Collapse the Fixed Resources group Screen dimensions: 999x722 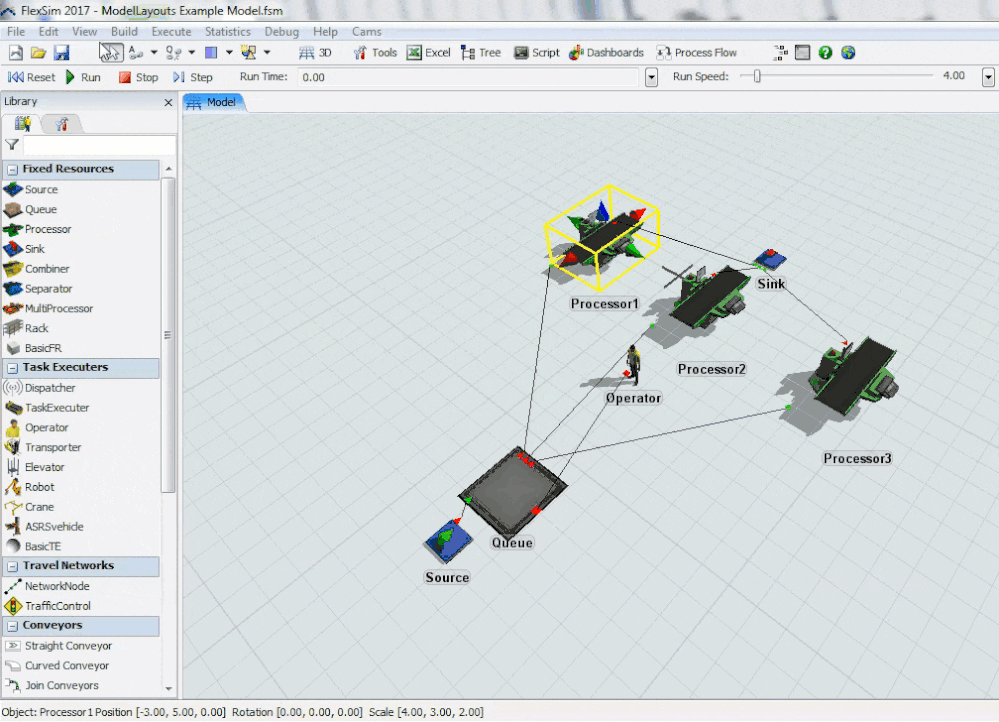12,169
